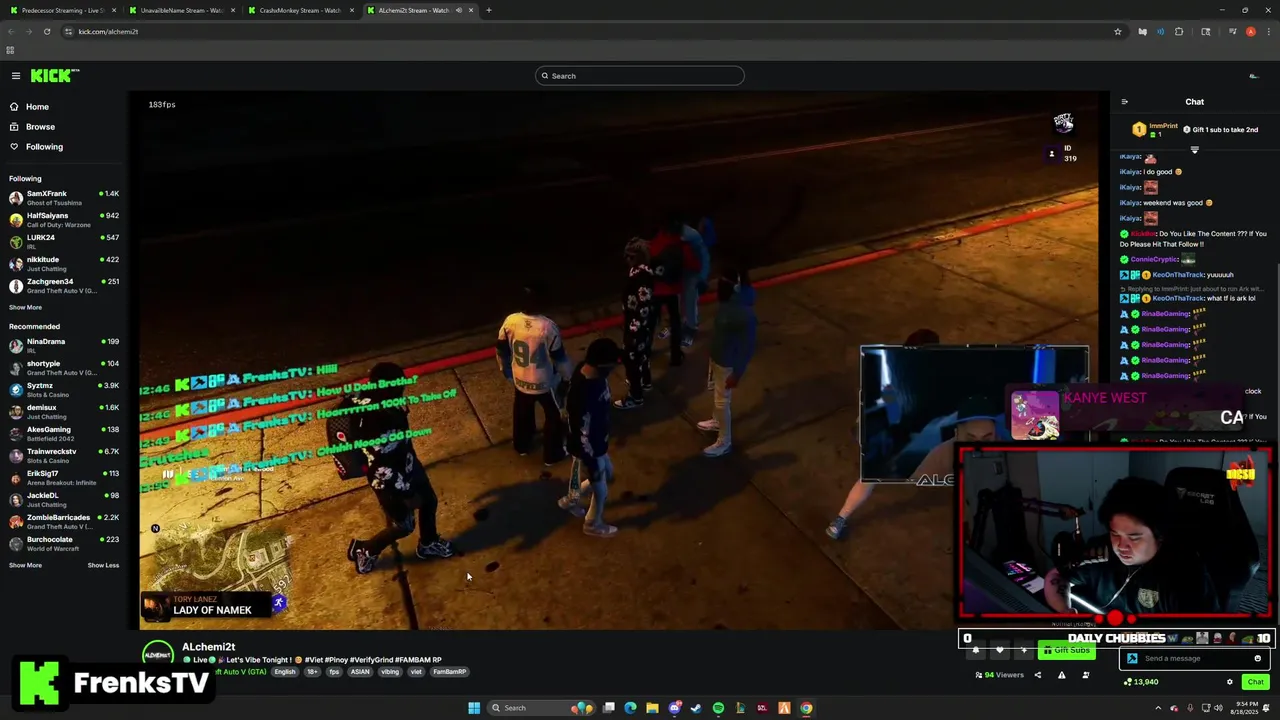The width and height of the screenshot is (1280, 720).
Task: Open chat settings gear
Action: pos(1230,682)
